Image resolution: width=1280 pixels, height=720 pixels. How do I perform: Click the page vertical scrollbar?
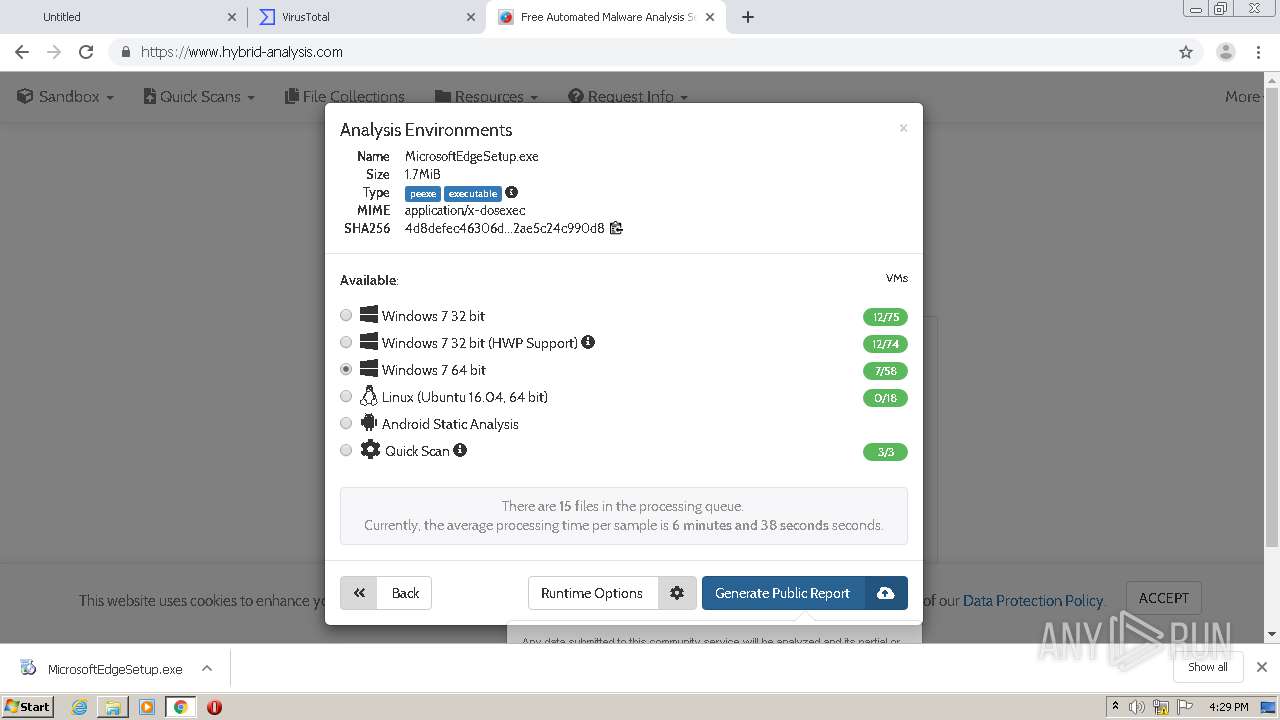tap(1272, 318)
